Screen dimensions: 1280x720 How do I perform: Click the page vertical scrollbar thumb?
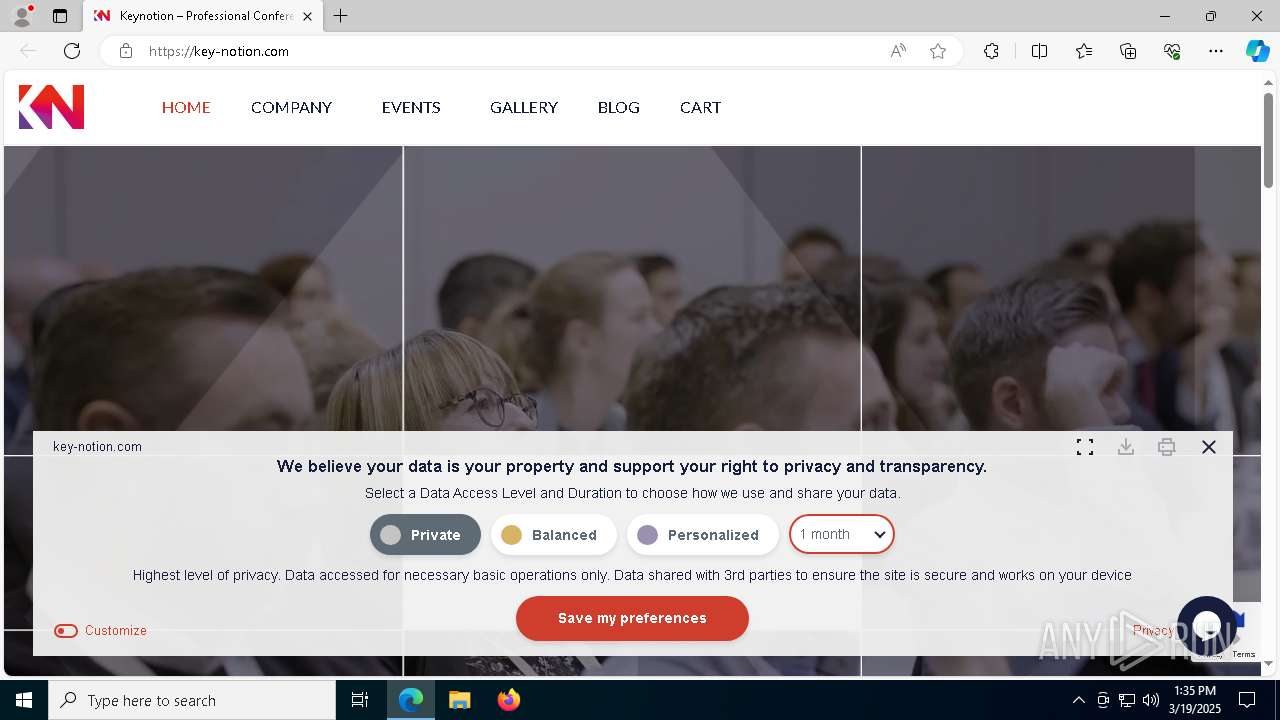[1269, 140]
